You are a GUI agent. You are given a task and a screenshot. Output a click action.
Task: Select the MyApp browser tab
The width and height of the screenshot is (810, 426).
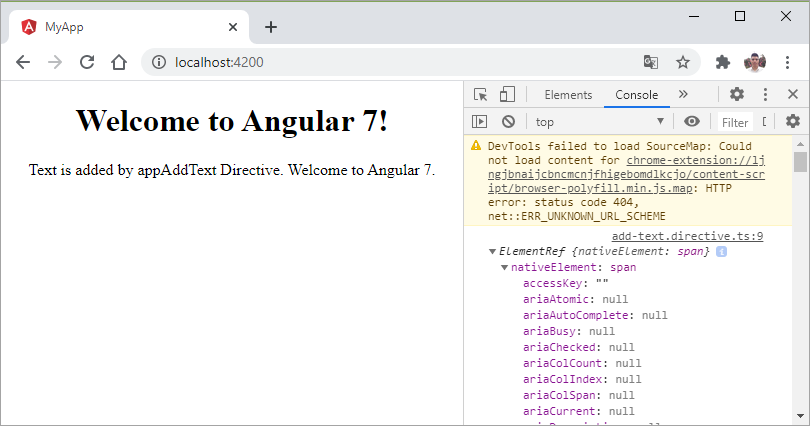pos(129,27)
